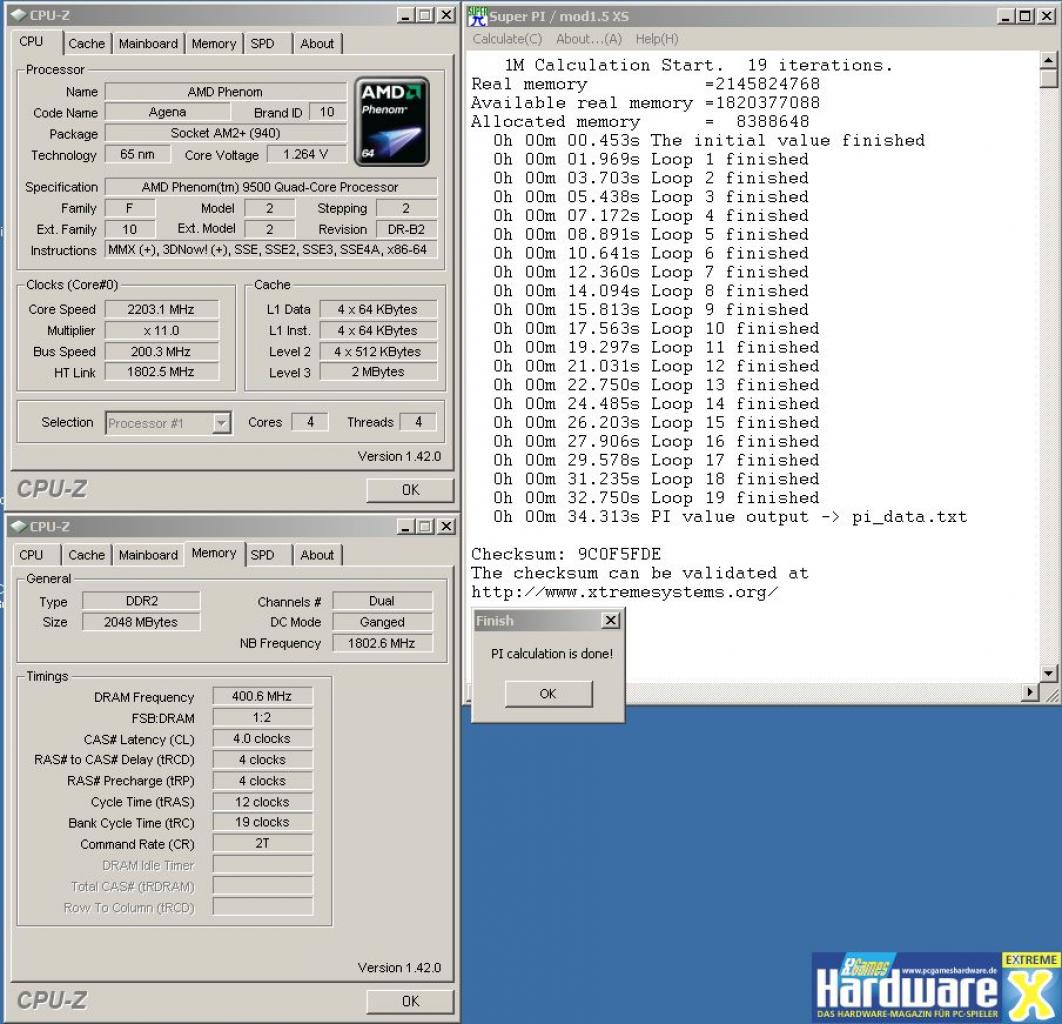Click the Specification AMD Phenom 9500 field
The height and width of the screenshot is (1024, 1062).
coord(270,187)
